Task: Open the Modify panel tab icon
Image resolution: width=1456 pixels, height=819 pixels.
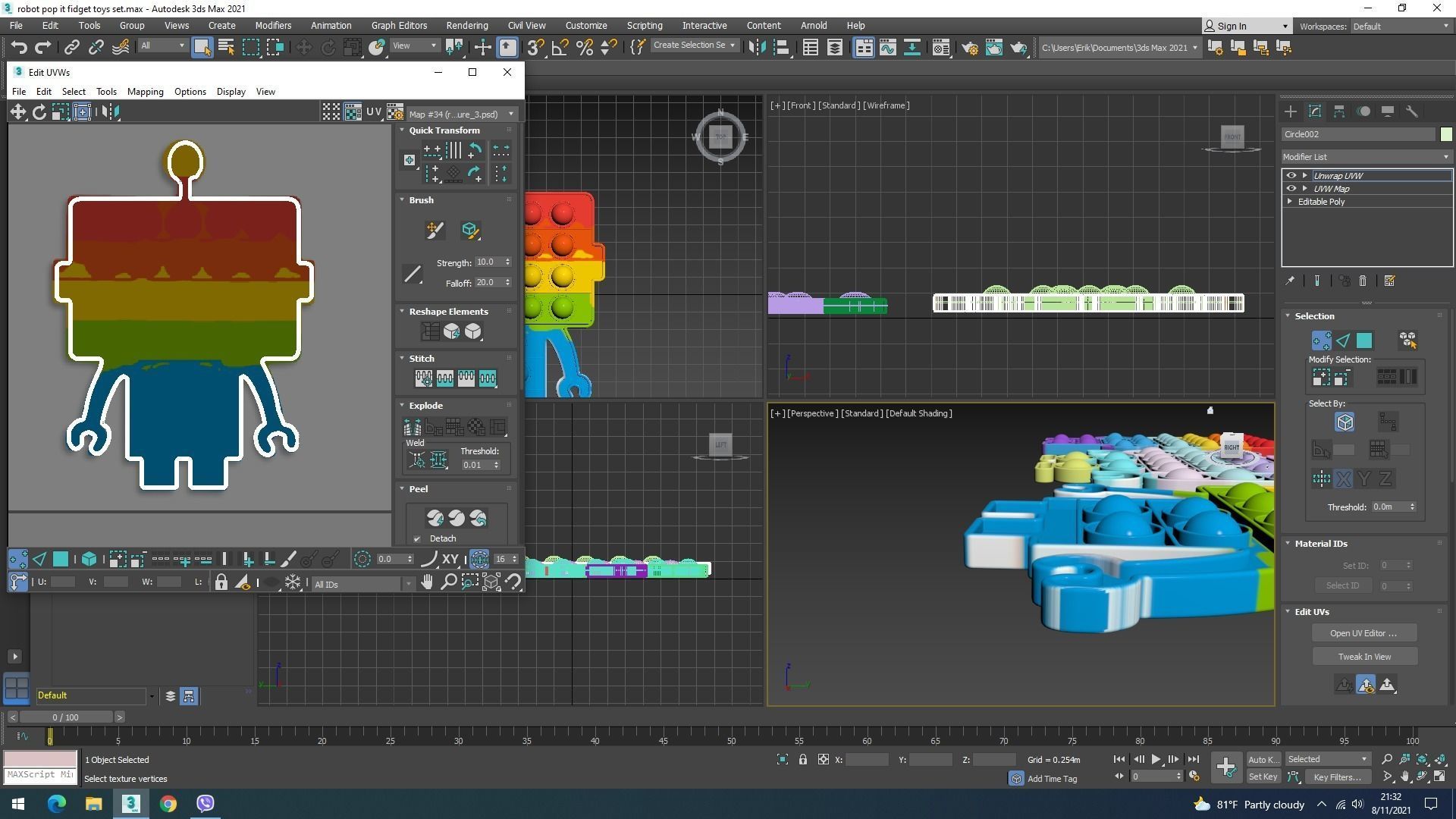Action: [1315, 111]
